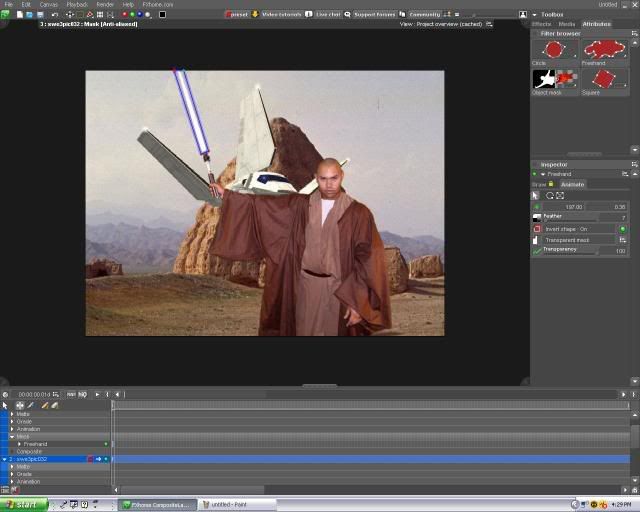Image resolution: width=640 pixels, height=512 pixels.
Task: Open the Edit menu
Action: click(x=26, y=4)
